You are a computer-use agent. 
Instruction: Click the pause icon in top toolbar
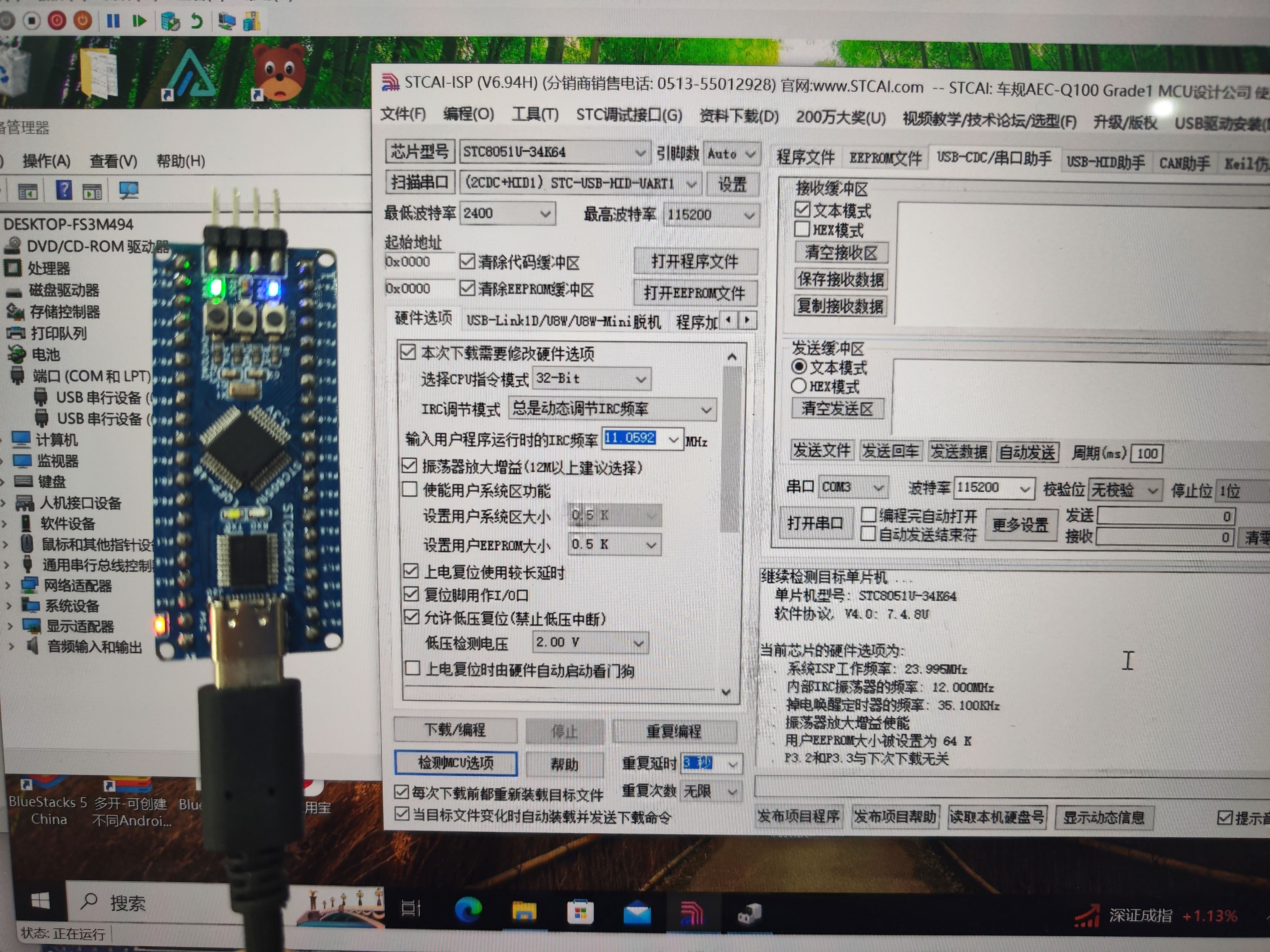point(113,21)
